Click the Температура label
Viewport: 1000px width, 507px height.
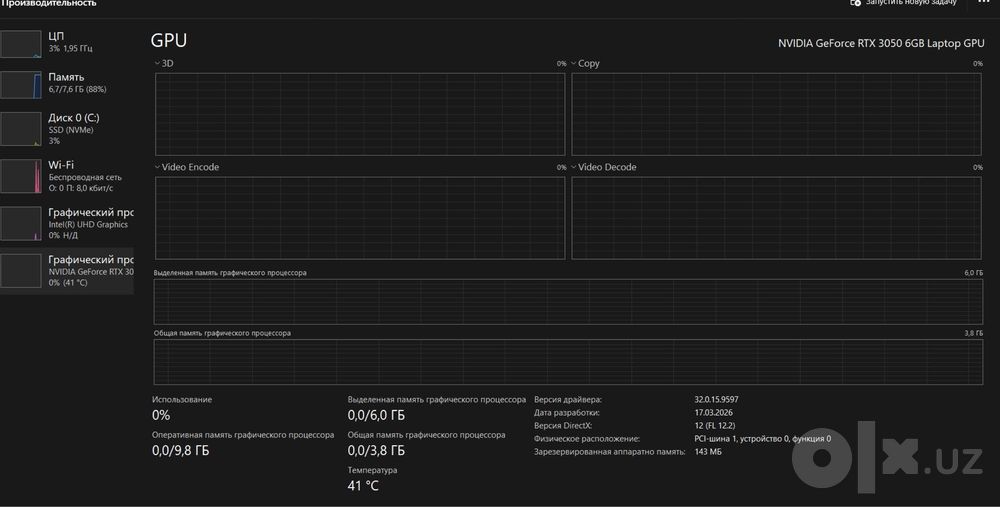(x=372, y=470)
